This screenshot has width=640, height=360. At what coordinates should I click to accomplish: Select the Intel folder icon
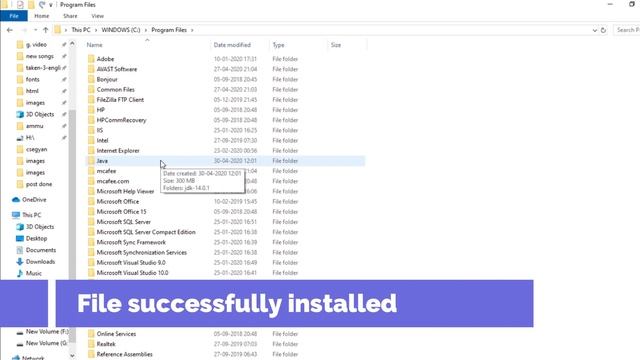(x=91, y=140)
